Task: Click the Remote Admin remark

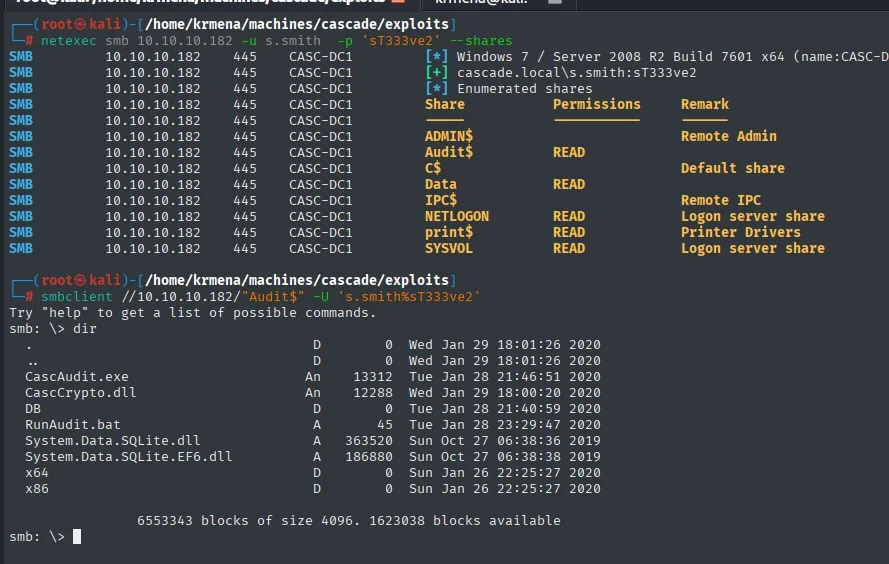Action: pos(729,136)
